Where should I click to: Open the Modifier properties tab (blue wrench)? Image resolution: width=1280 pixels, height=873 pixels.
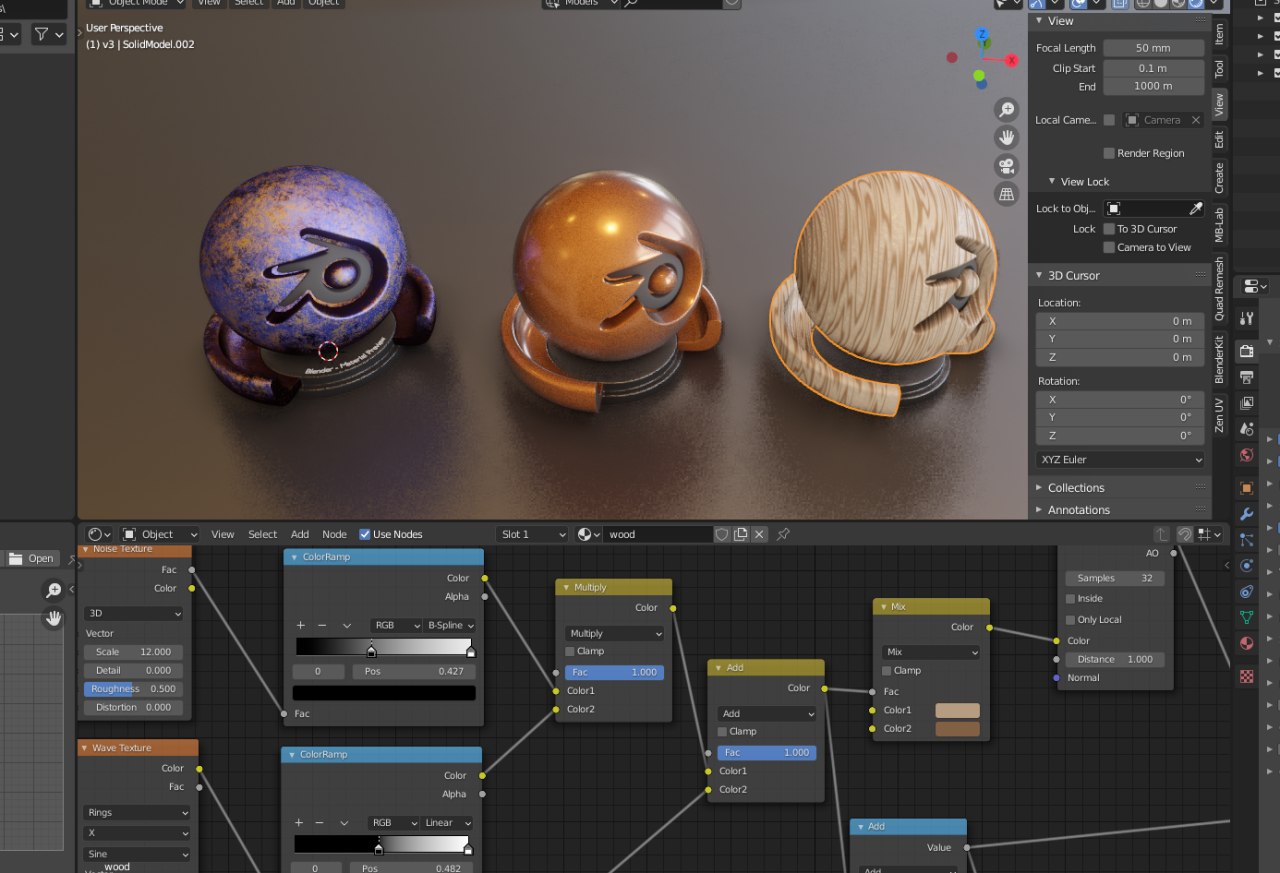pos(1246,514)
